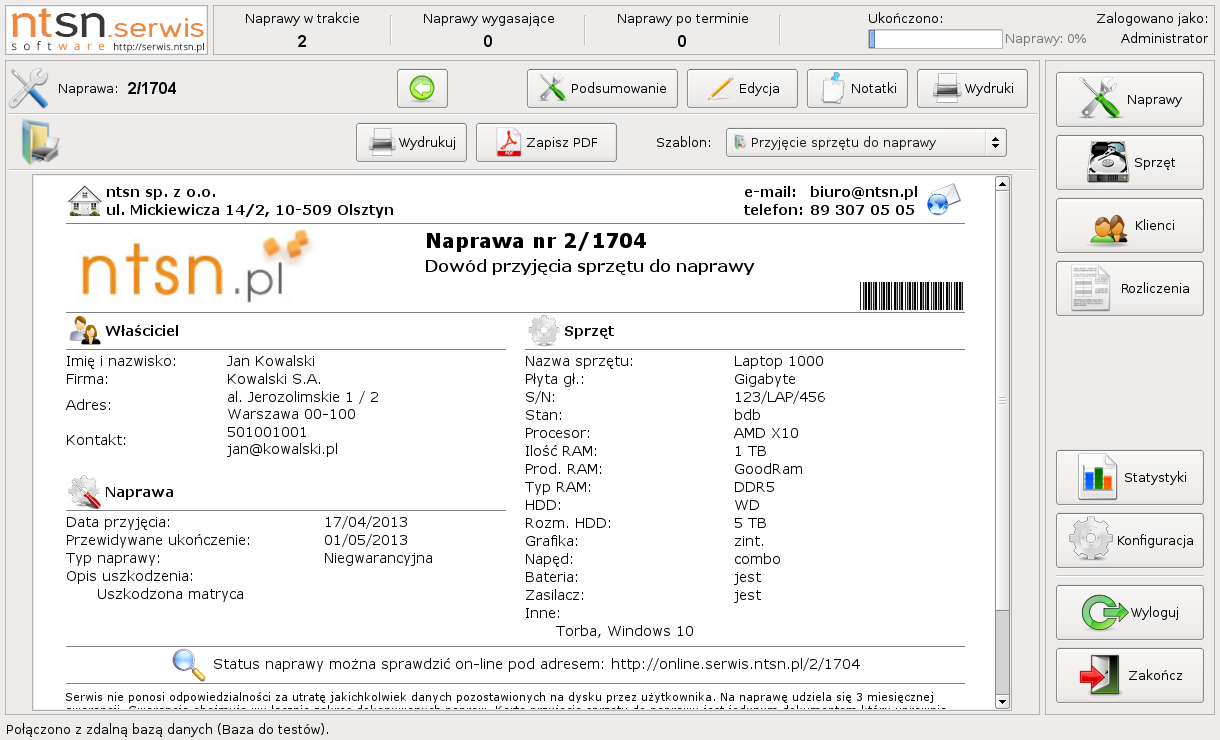Click the Ukończono progress bar
Image resolution: width=1220 pixels, height=740 pixels.
(935, 39)
